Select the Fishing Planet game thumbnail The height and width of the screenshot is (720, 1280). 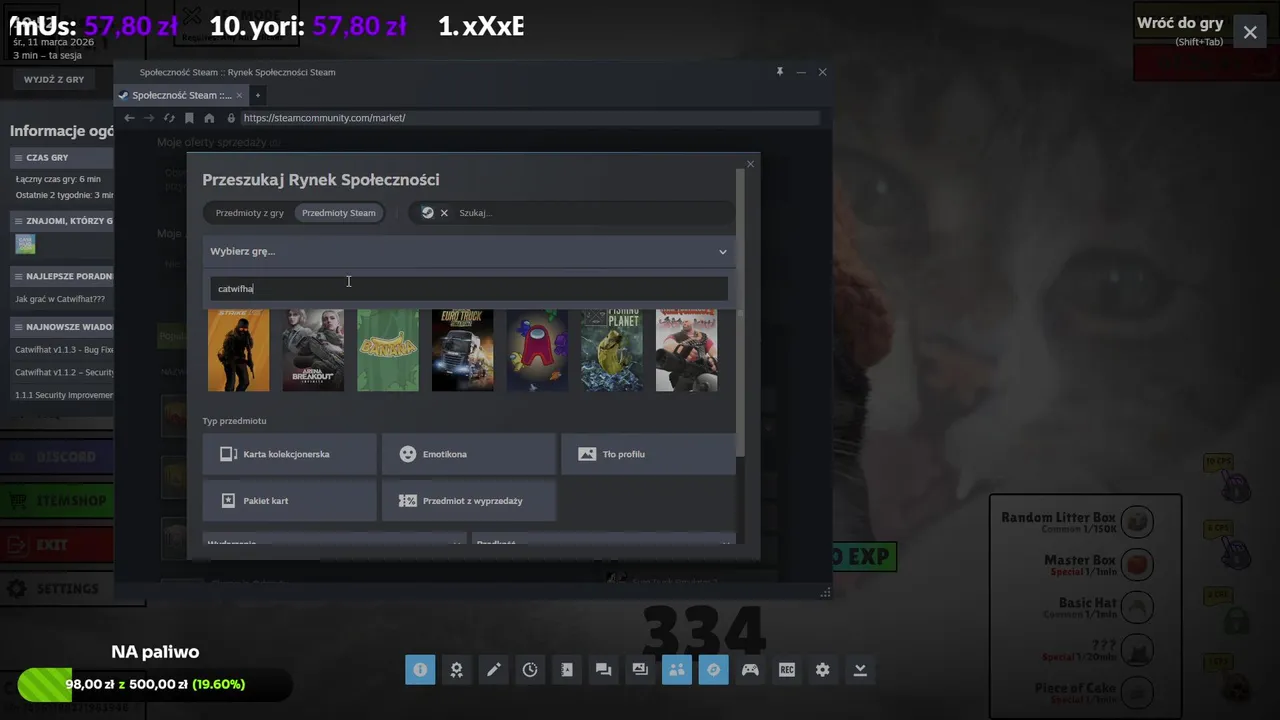coord(612,350)
